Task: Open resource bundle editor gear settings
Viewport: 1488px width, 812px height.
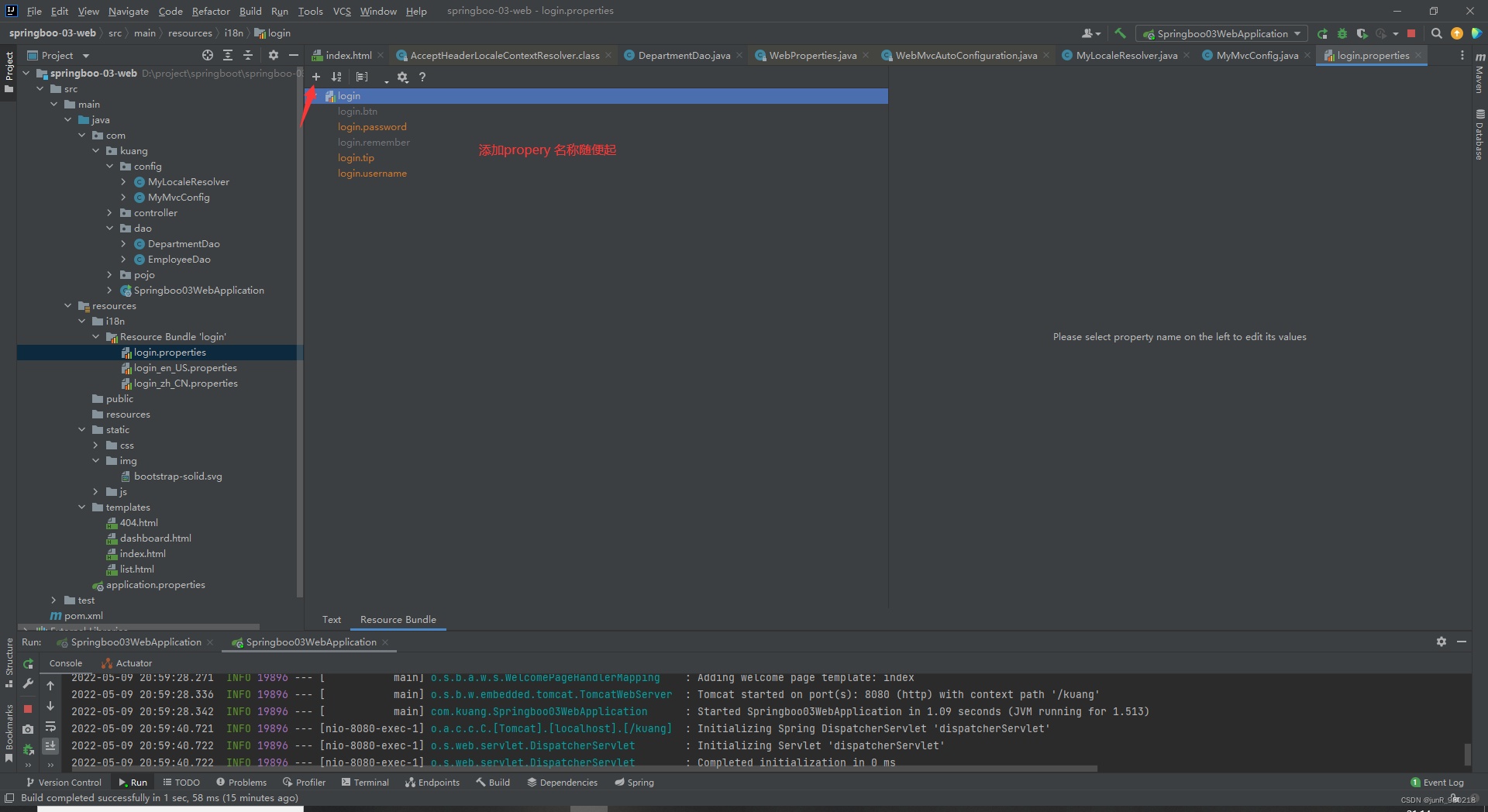Action: click(402, 77)
